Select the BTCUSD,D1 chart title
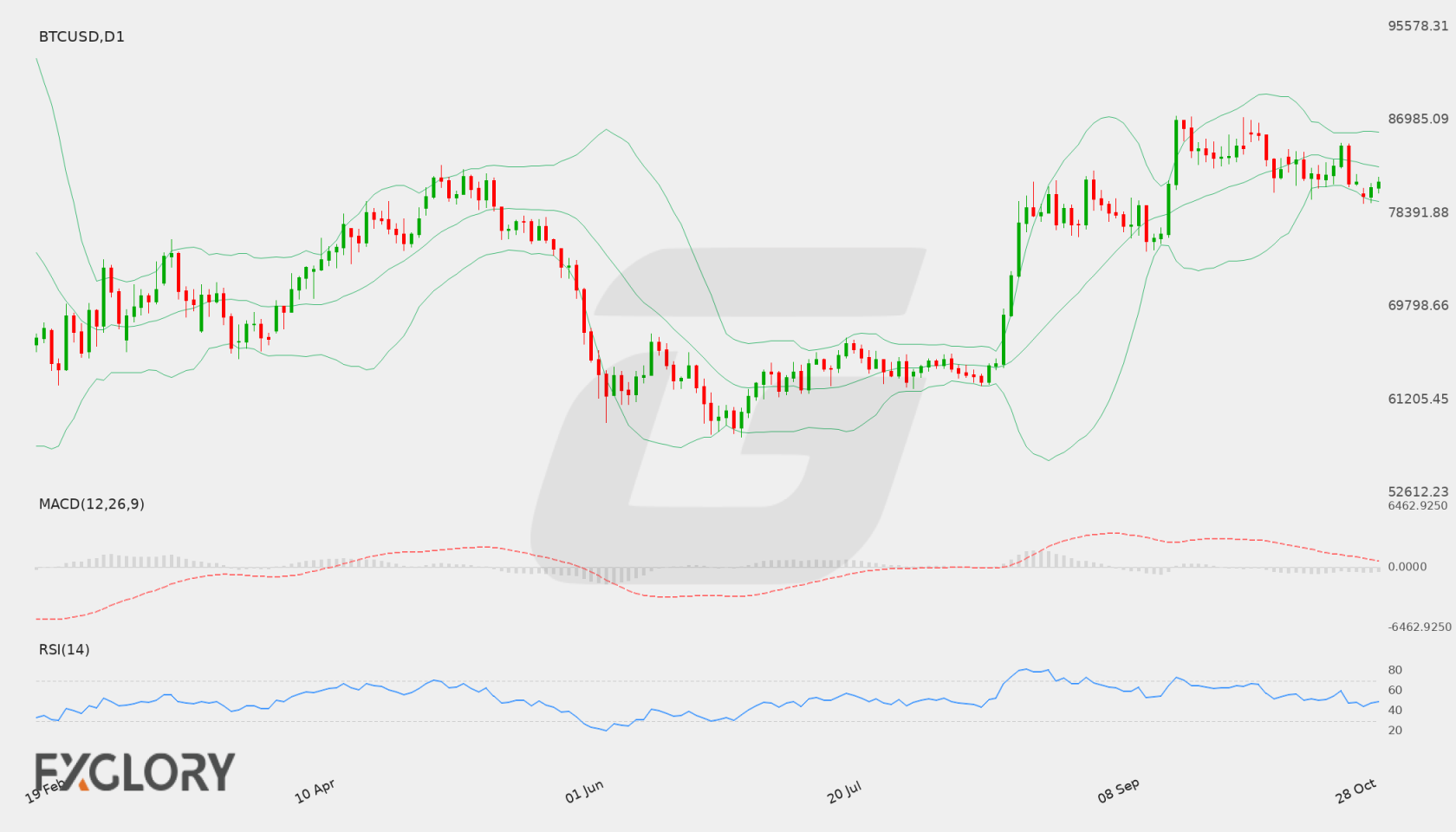1456x832 pixels. pos(81,36)
